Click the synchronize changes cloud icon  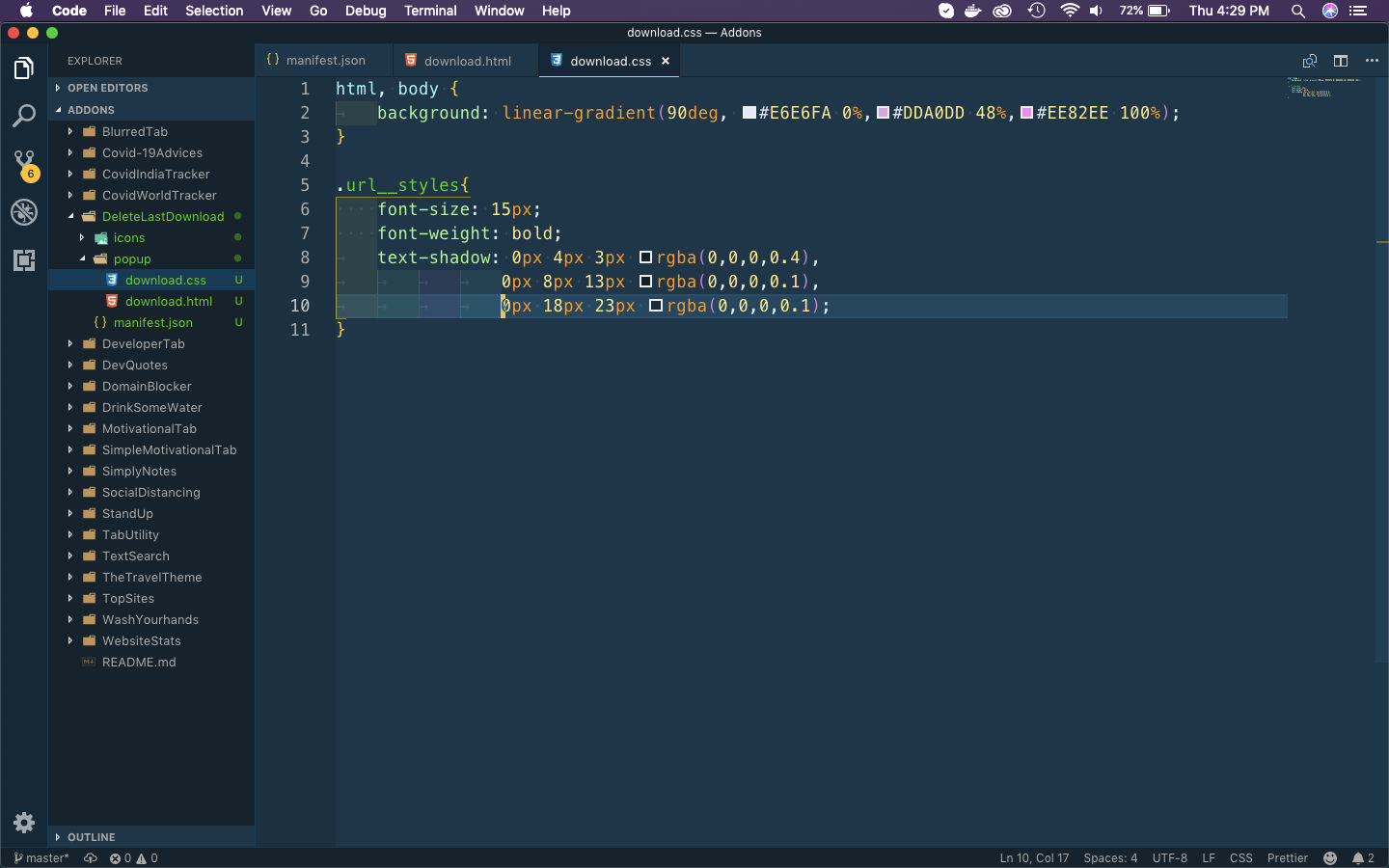91,858
